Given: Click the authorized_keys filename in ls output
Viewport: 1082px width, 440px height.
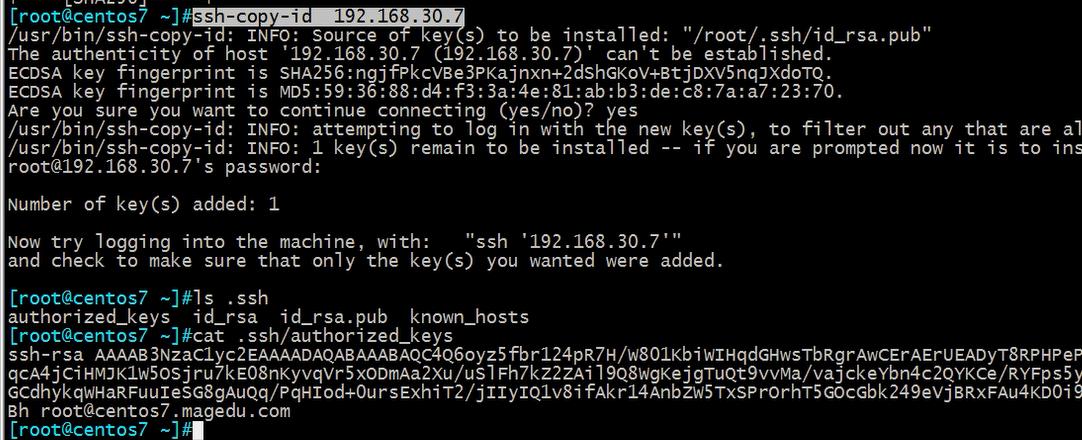Looking at the screenshot, I should pos(89,317).
